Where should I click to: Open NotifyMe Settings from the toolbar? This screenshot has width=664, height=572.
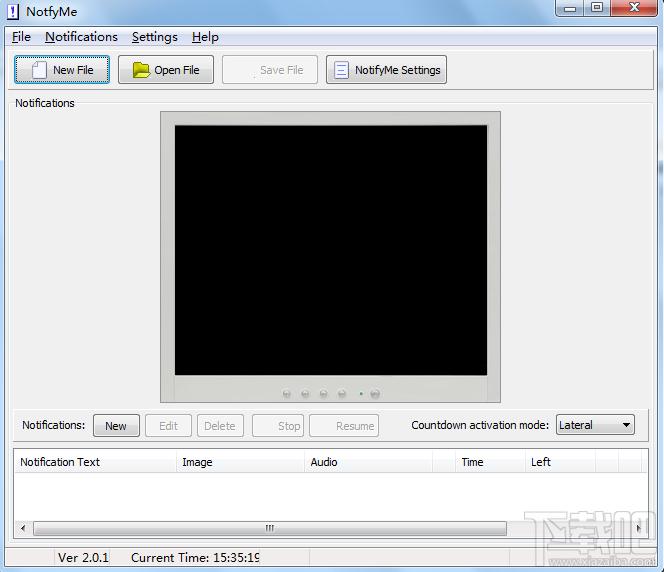point(386,69)
